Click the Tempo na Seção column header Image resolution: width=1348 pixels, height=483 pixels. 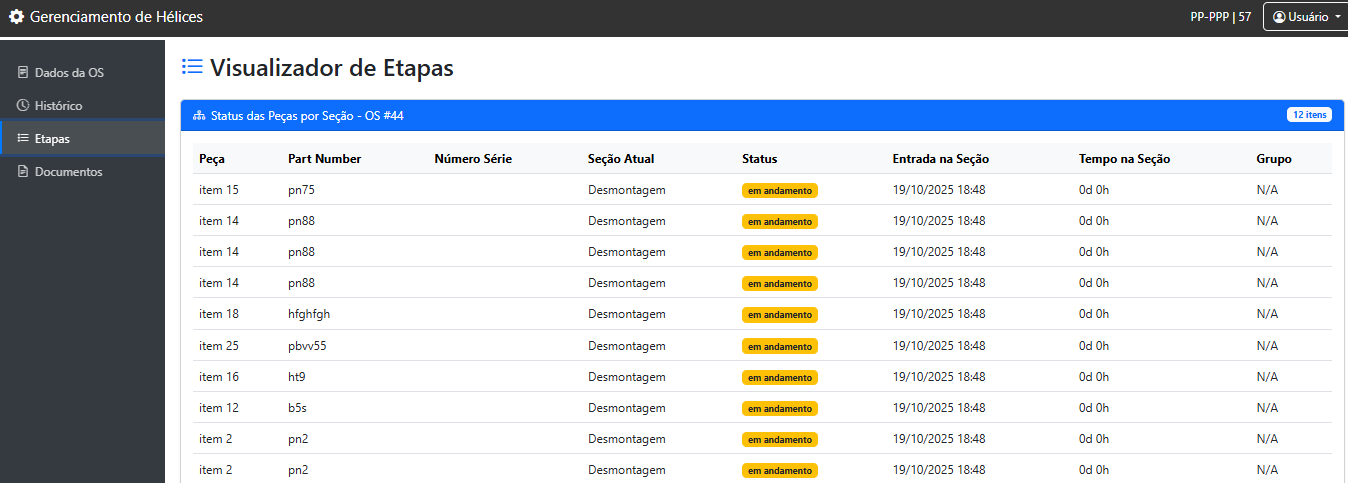(x=1124, y=159)
